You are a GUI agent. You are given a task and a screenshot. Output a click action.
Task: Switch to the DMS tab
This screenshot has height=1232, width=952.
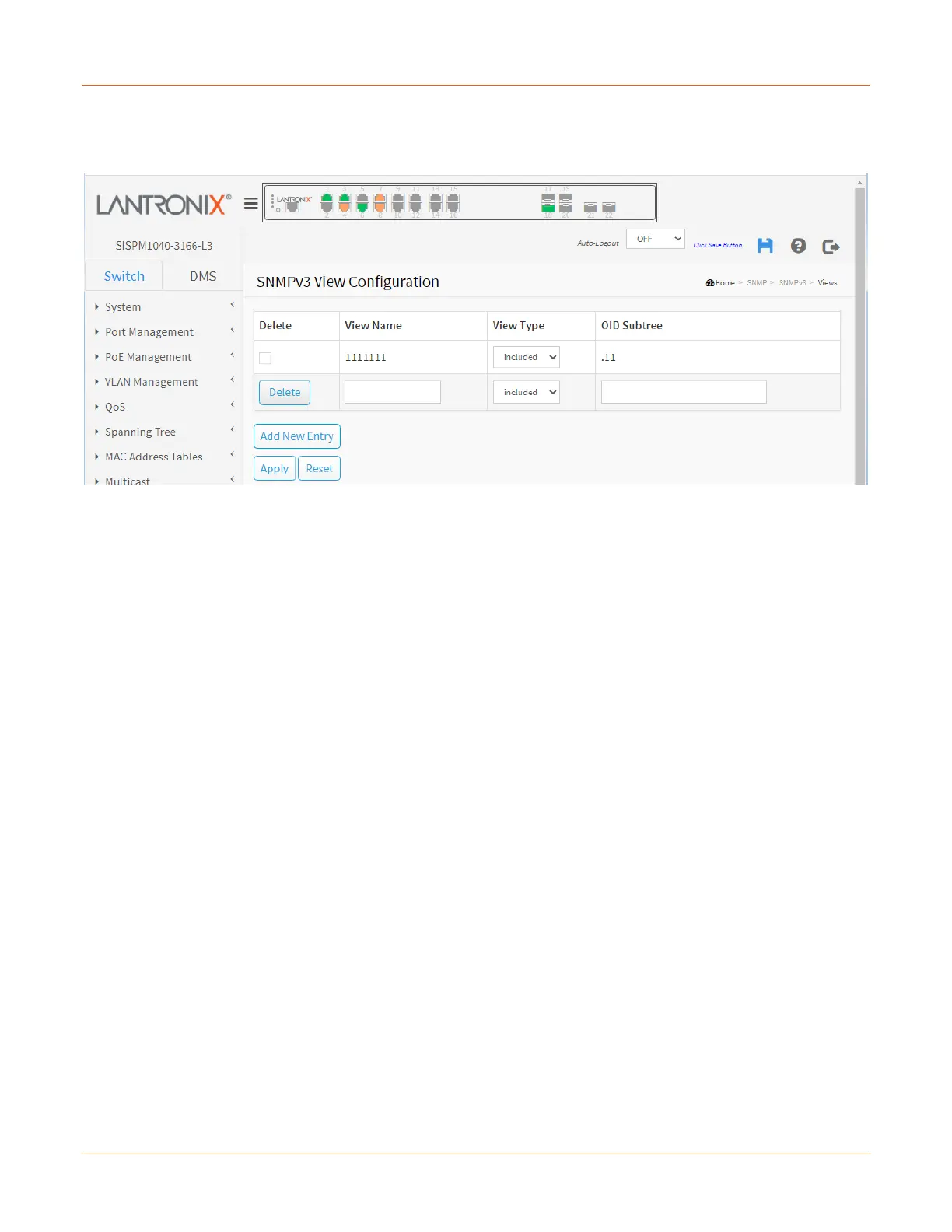pyautogui.click(x=203, y=276)
